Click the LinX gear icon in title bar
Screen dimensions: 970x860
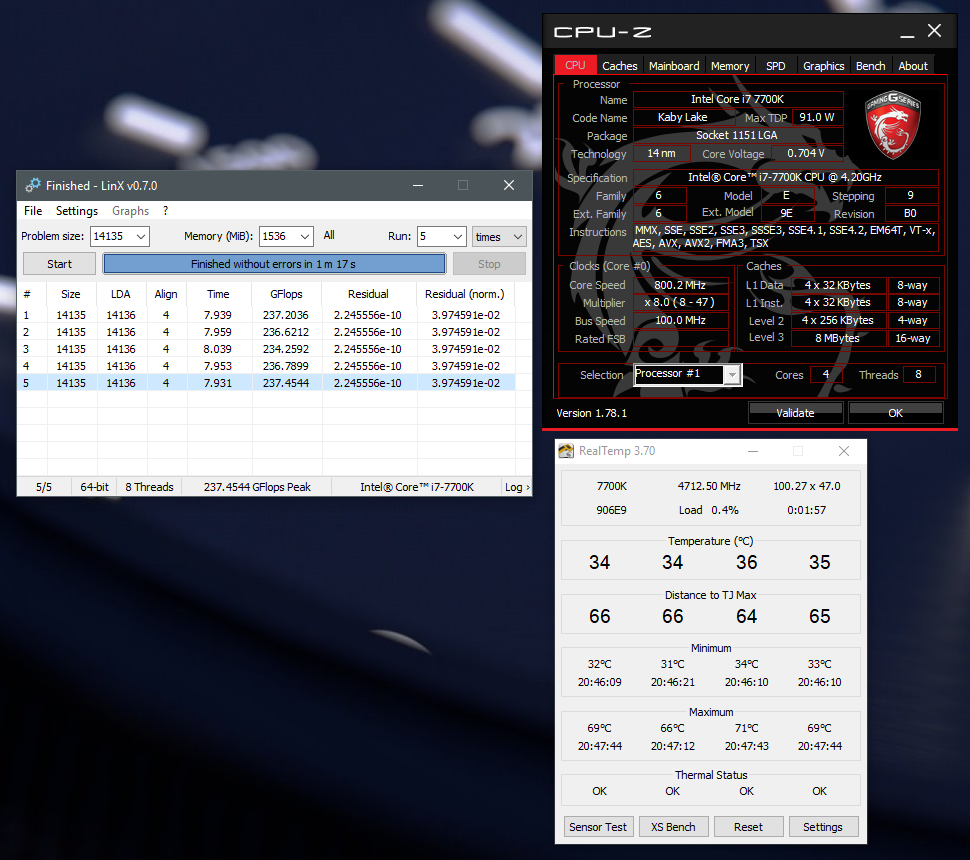pyautogui.click(x=33, y=185)
